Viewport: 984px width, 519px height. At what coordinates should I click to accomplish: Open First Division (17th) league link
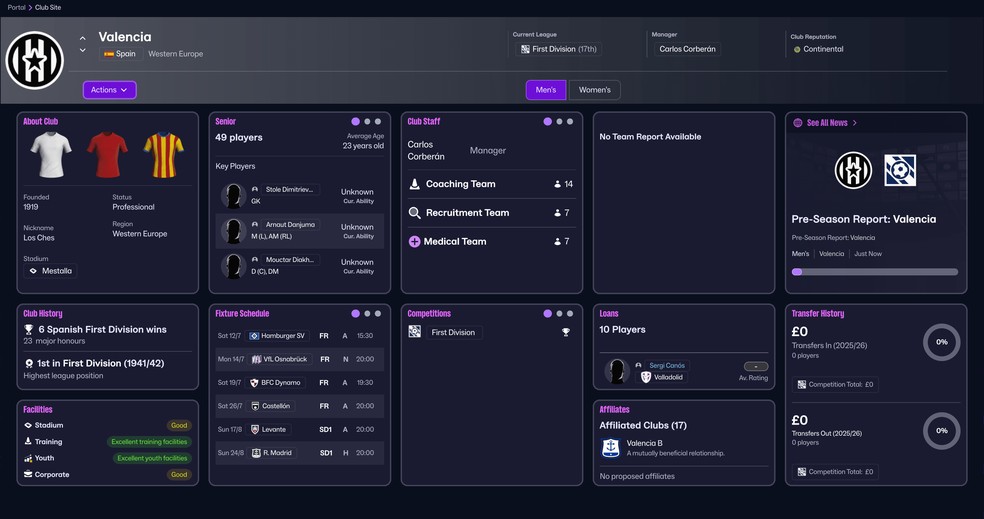[x=559, y=49]
